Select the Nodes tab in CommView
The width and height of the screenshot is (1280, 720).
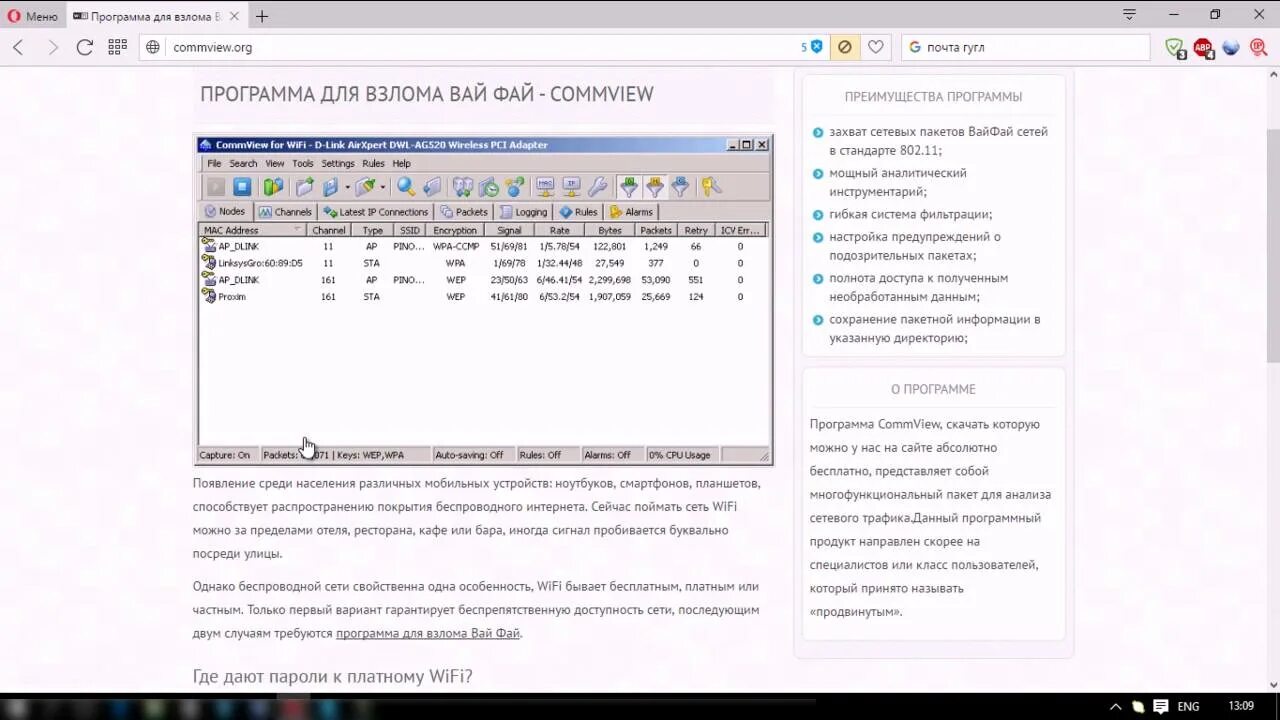tap(225, 211)
